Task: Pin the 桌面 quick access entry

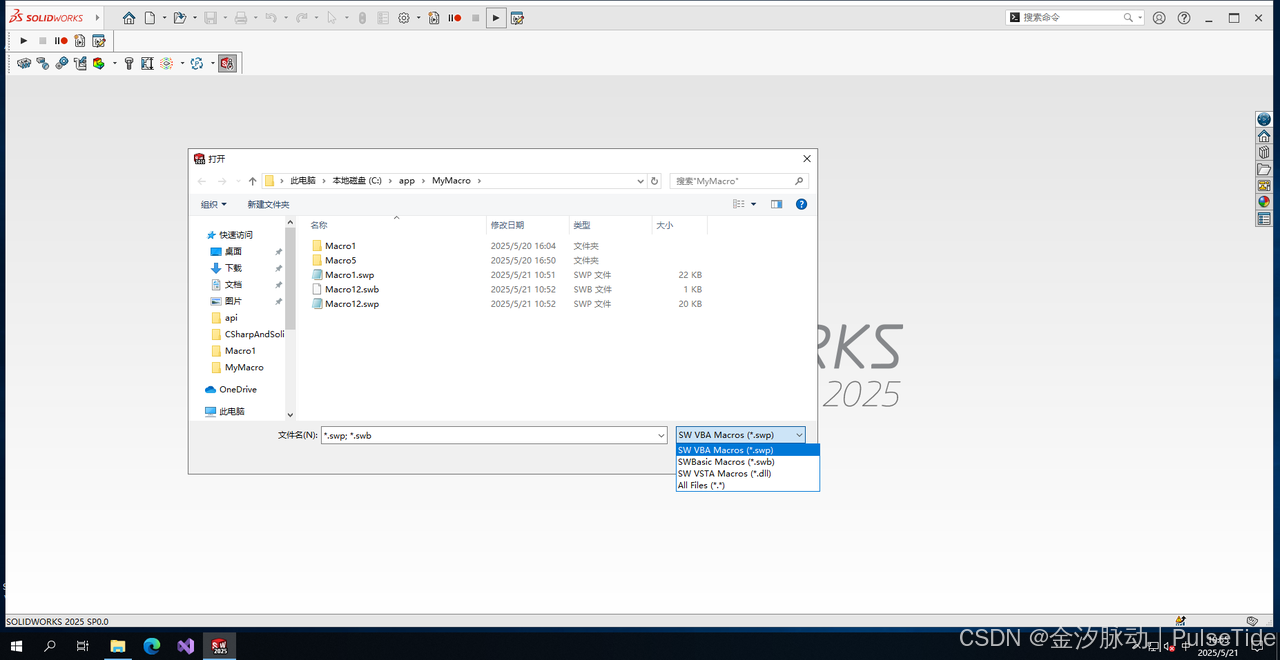Action: [x=277, y=251]
